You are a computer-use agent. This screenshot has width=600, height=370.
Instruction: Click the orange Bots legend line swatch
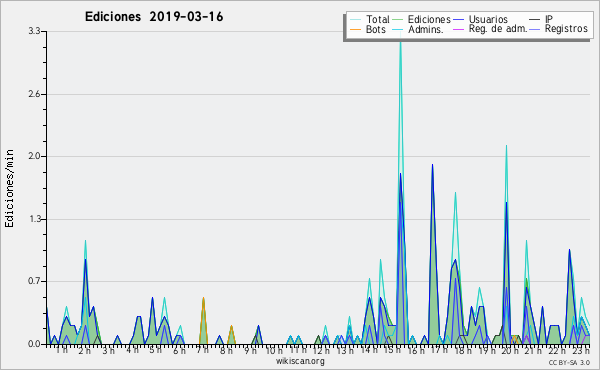(355, 29)
